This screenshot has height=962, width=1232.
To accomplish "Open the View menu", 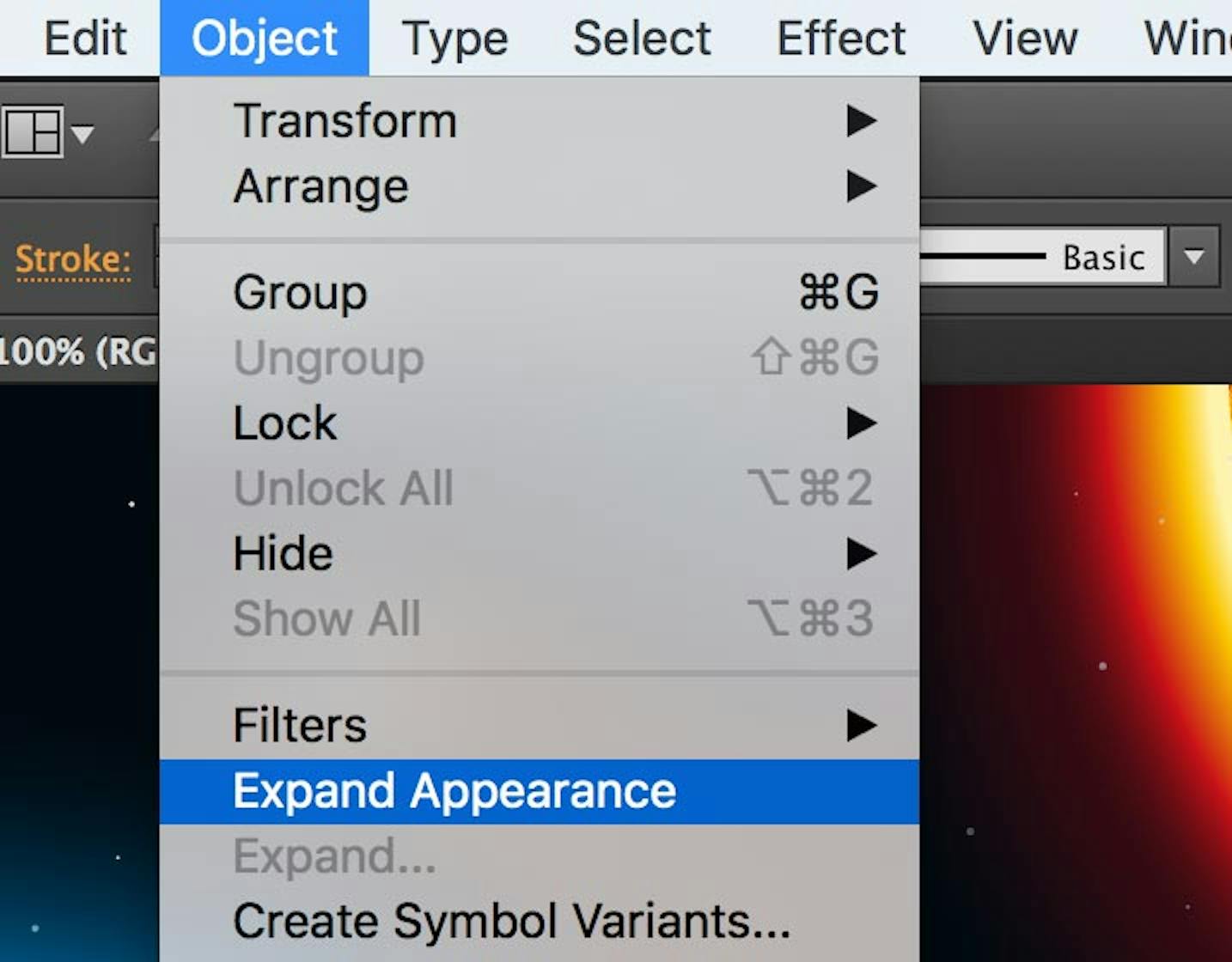I will coord(1025,37).
